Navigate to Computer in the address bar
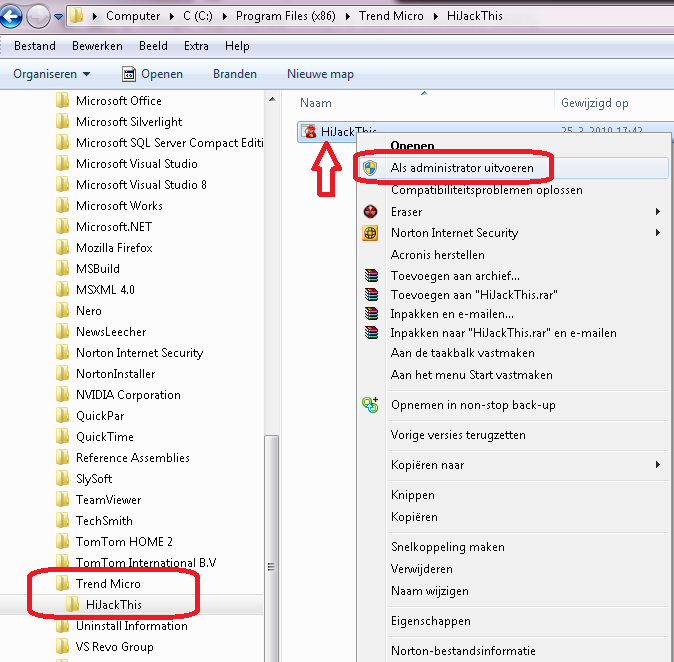Screen dimensions: 674x662 pos(133,16)
